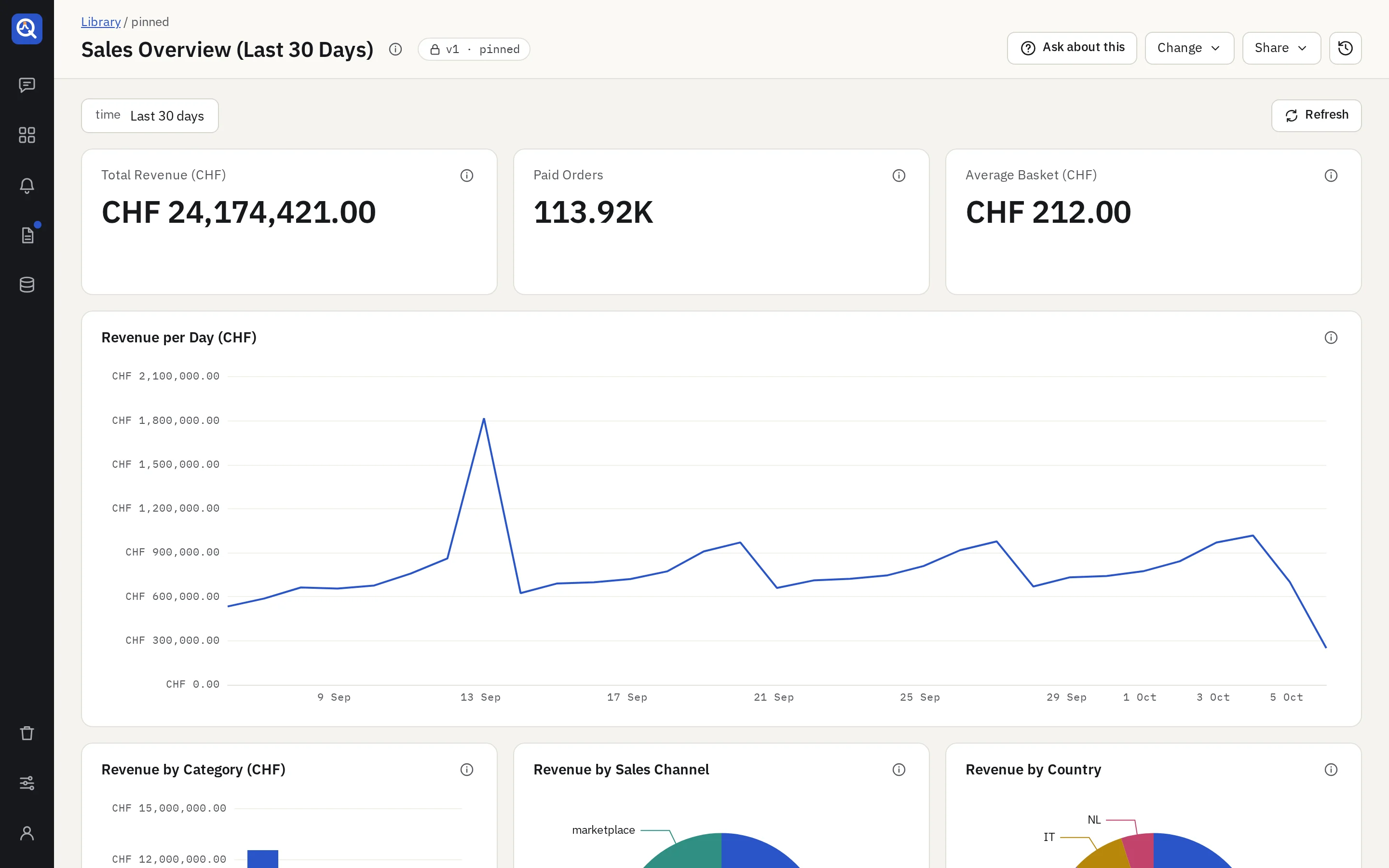Screen dimensions: 1389x868
Task: Show info for the Revenue per Day chart
Action: tap(1331, 338)
